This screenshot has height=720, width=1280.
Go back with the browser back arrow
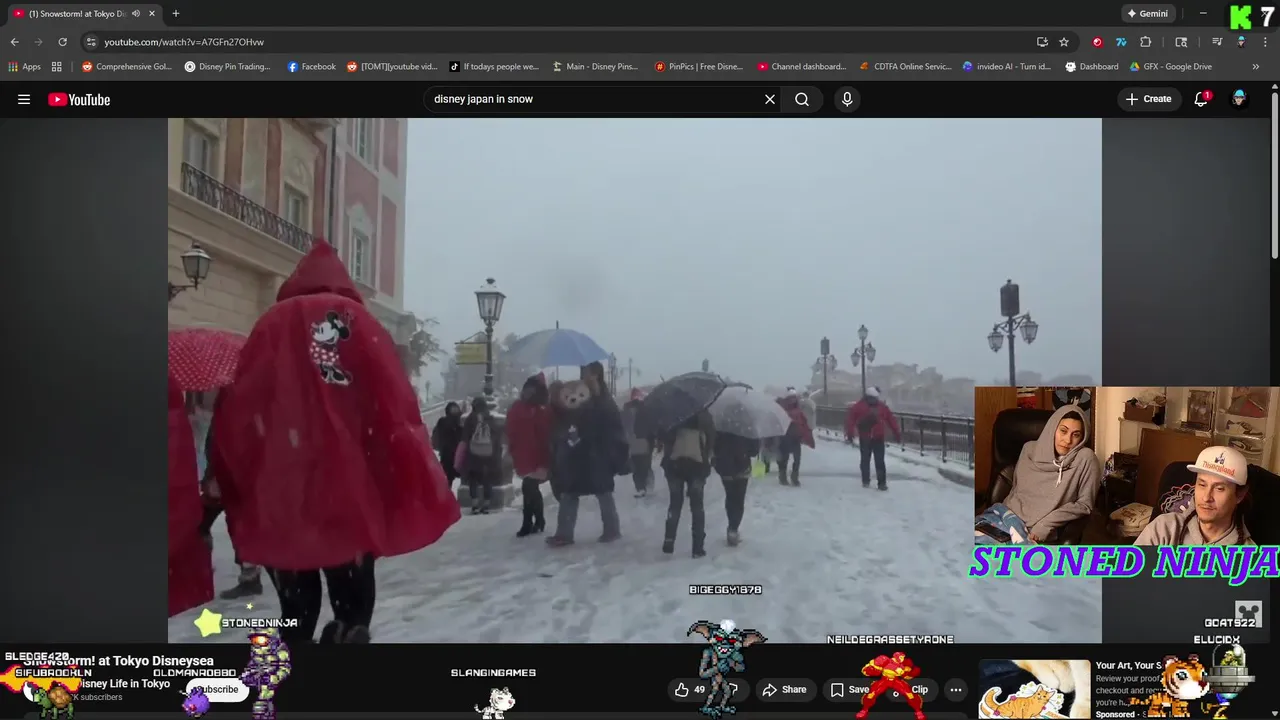tap(14, 42)
